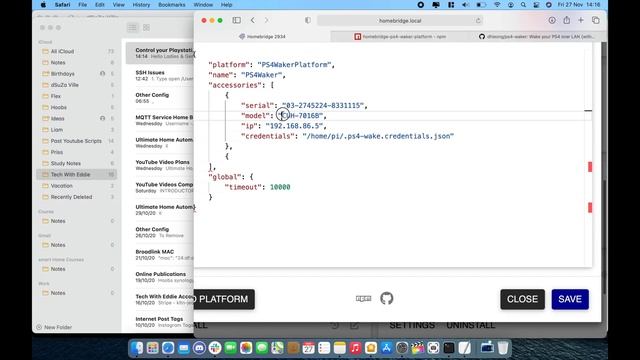Open Calendar from the Dock
This screenshot has height=360, width=640.
309,348
